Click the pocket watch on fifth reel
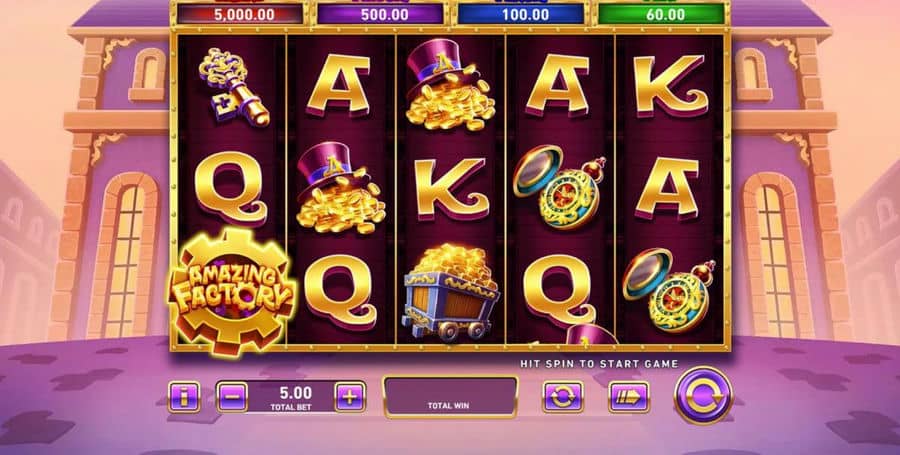Image resolution: width=900 pixels, height=455 pixels. (x=669, y=290)
